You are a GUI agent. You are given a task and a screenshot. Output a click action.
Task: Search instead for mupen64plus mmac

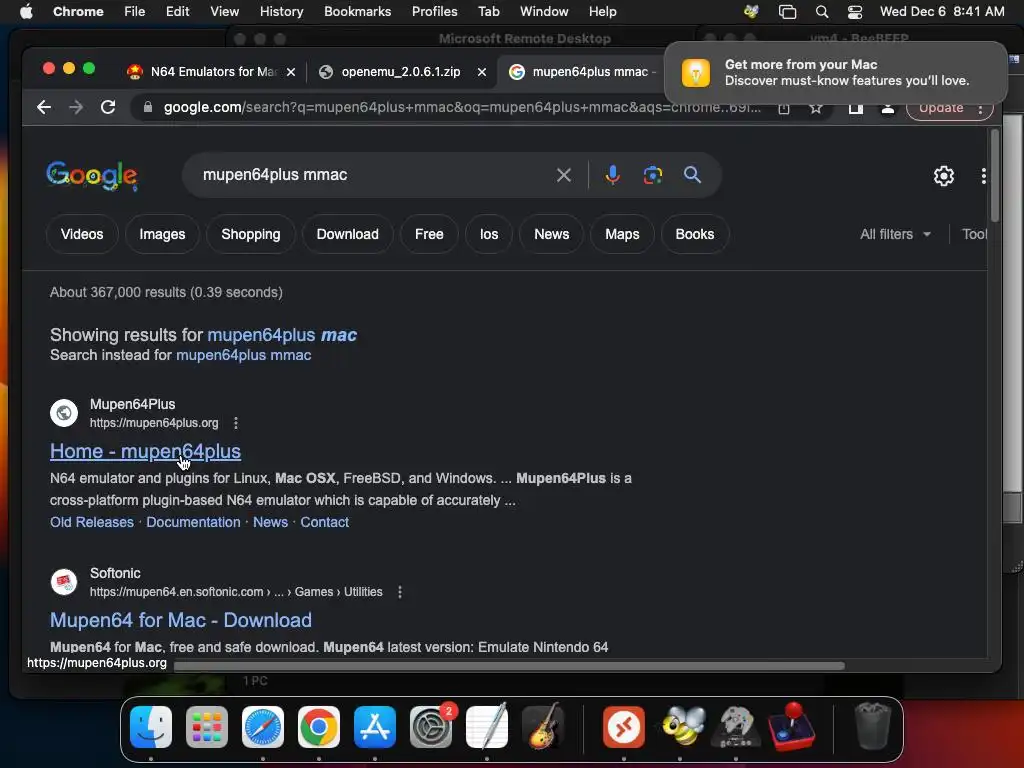tap(244, 355)
